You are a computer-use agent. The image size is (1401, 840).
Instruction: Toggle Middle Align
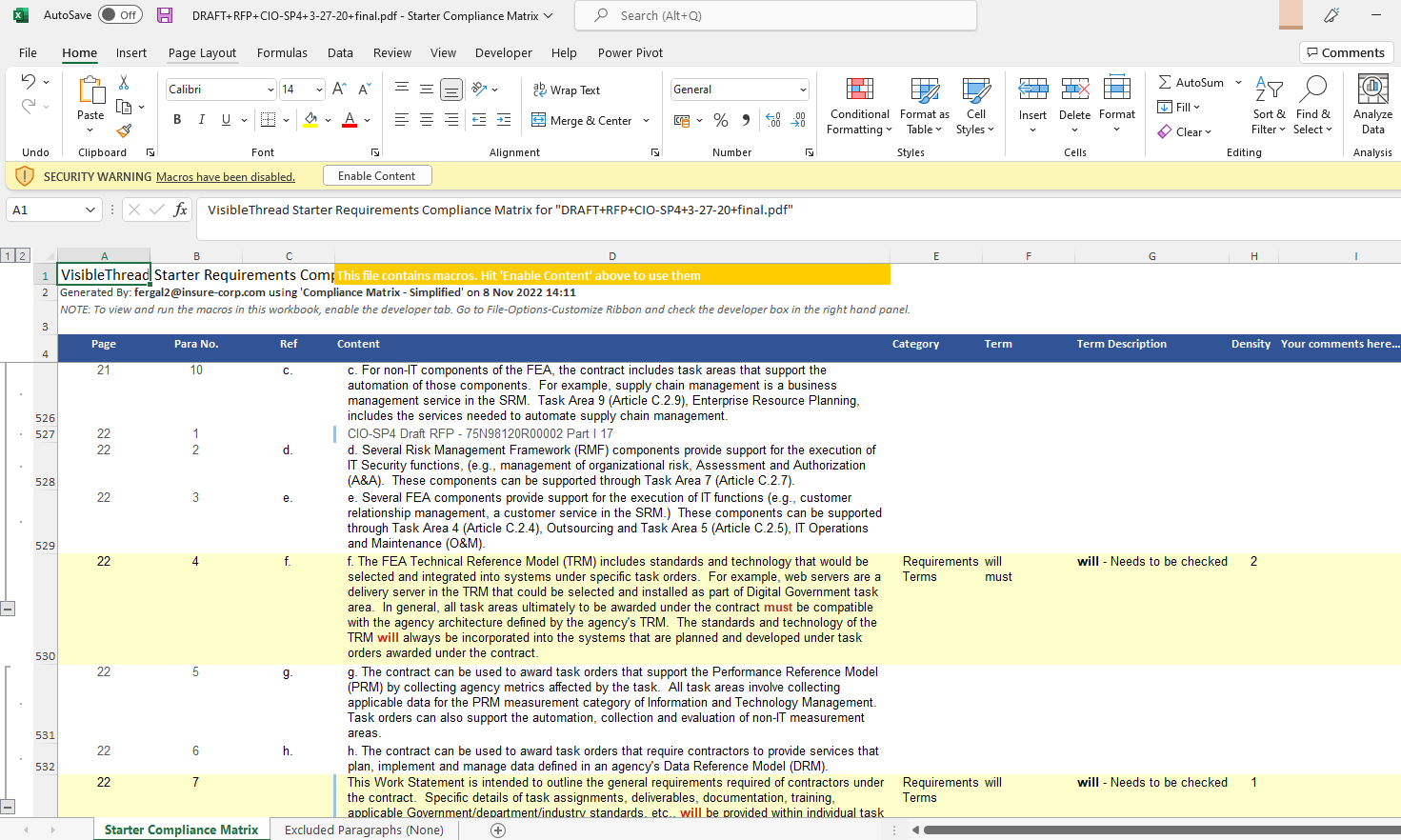point(427,89)
